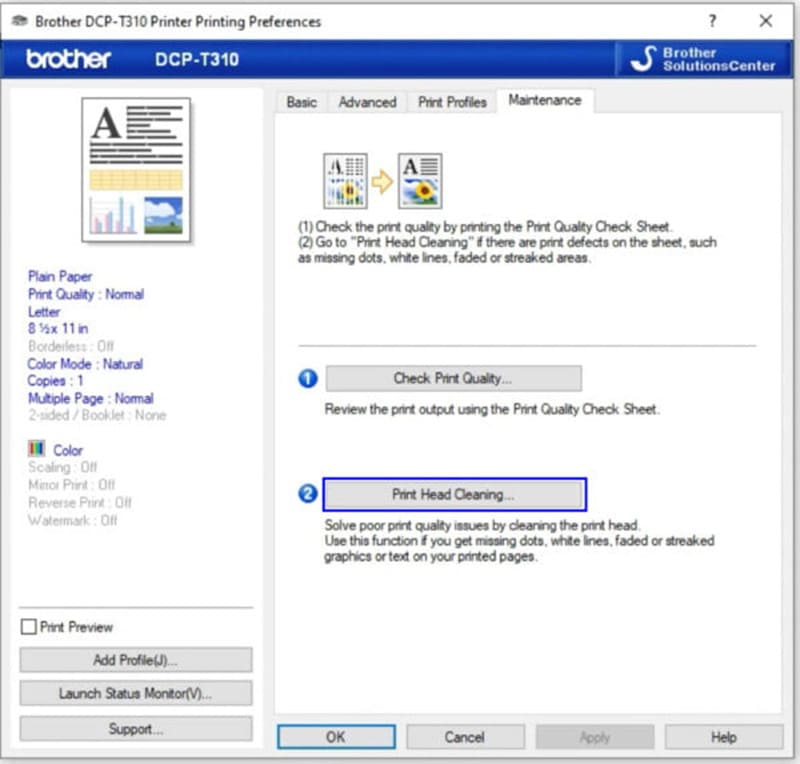Viewport: 800px width, 764px height.
Task: Toggle the Print Preview checkbox
Action: pyautogui.click(x=29, y=627)
